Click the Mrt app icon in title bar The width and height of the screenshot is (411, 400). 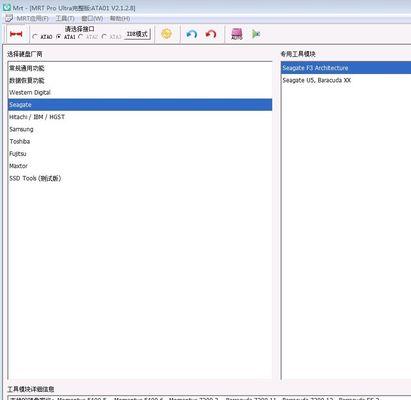tap(7, 7)
